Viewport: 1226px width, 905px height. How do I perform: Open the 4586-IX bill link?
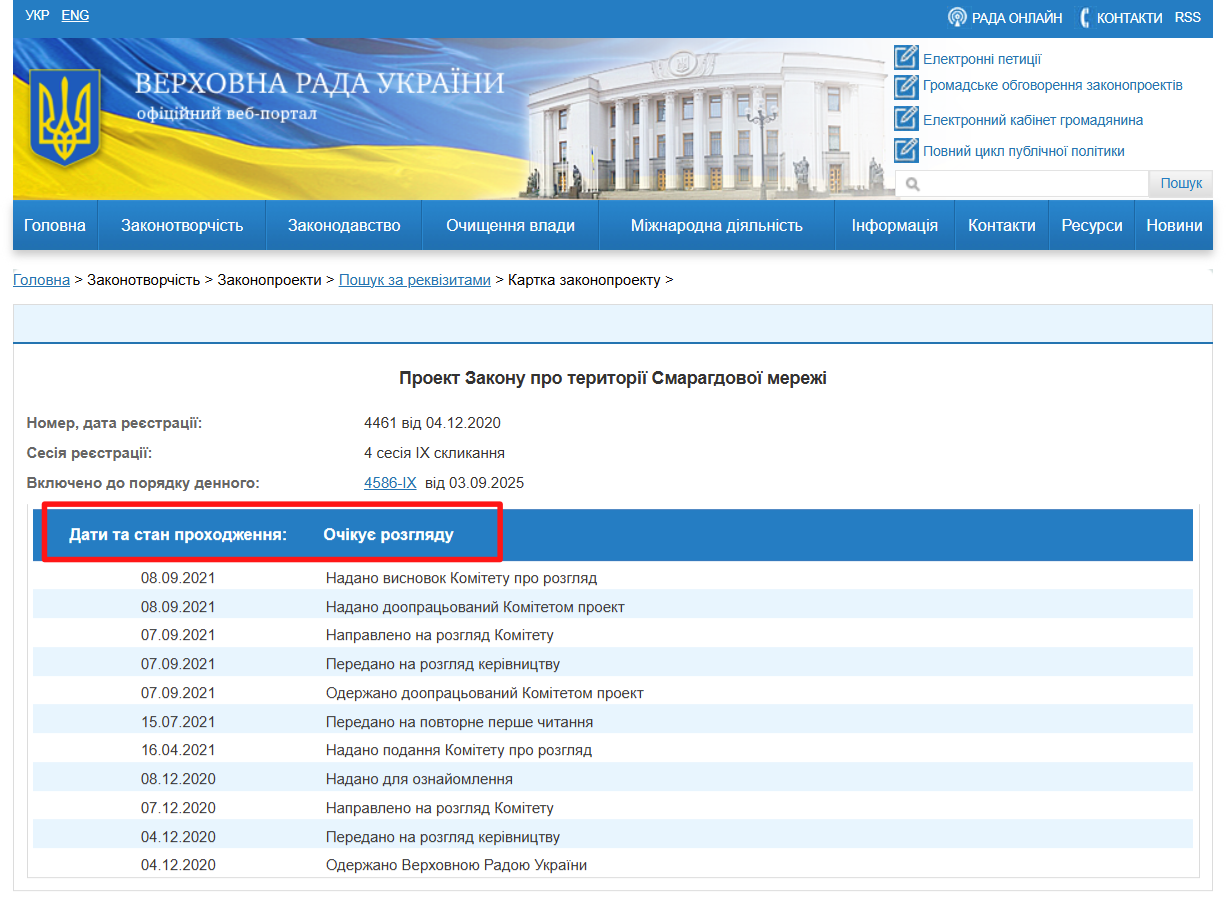[389, 482]
